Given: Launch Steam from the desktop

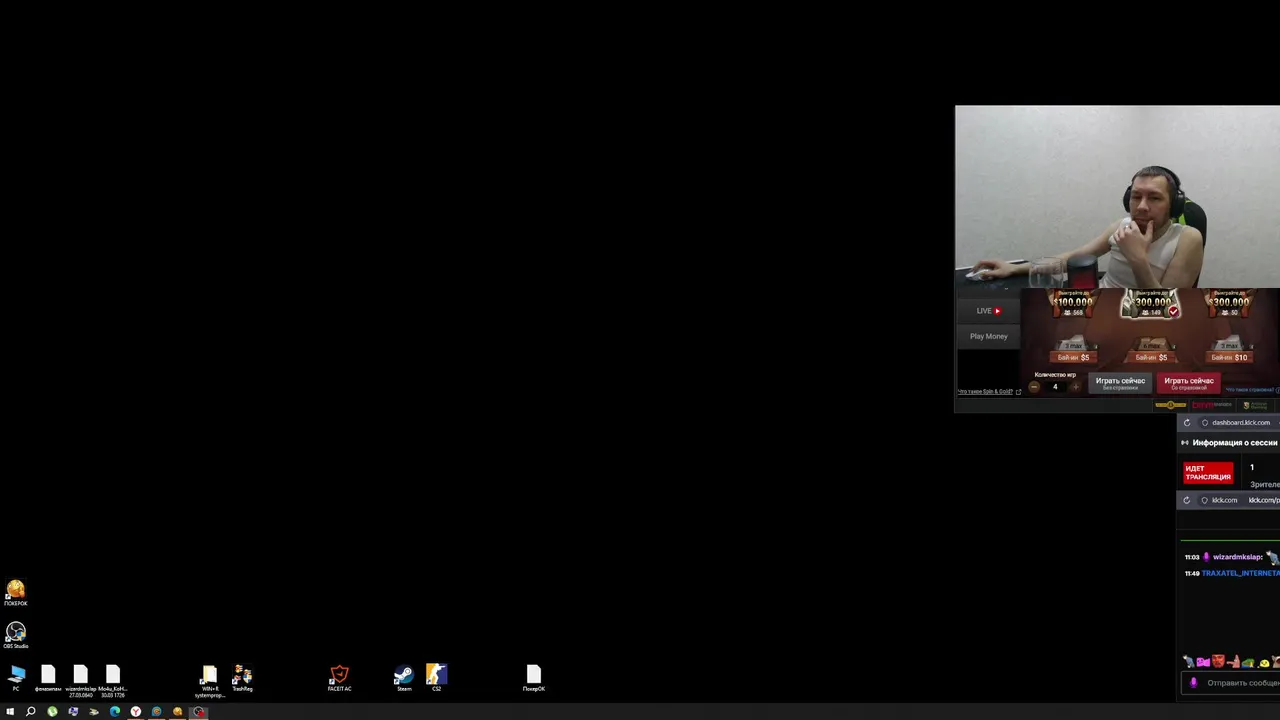Looking at the screenshot, I should tap(404, 678).
